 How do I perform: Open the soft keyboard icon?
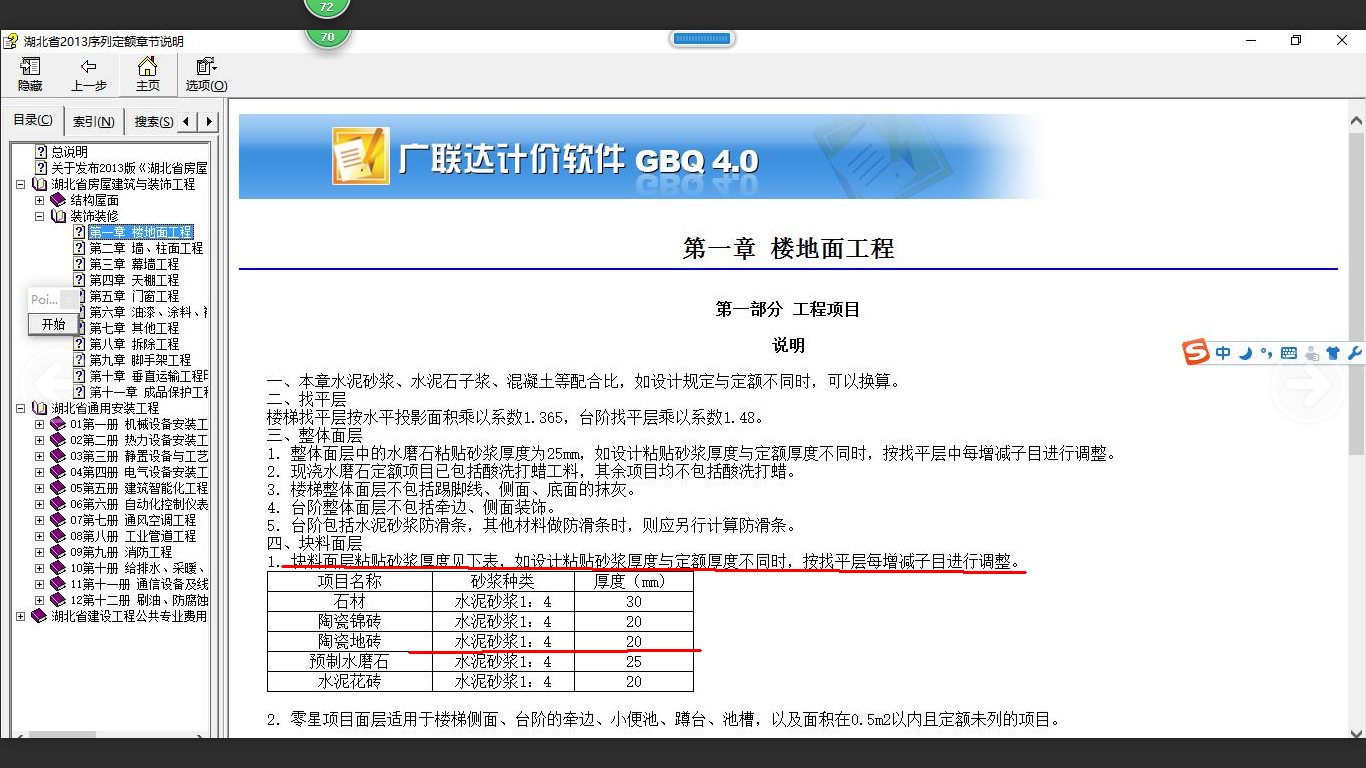pyautogui.click(x=1288, y=353)
